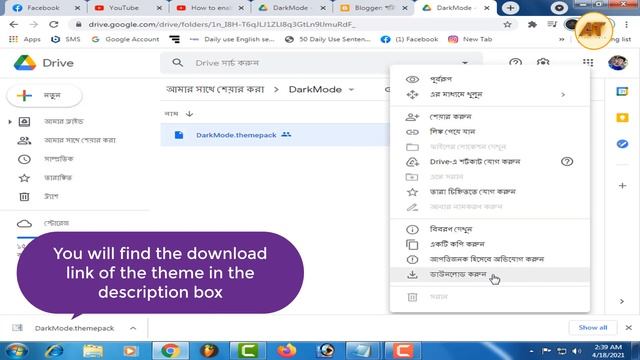Switch to the Facebook browser tab
This screenshot has width=640, height=360.
coord(46,8)
